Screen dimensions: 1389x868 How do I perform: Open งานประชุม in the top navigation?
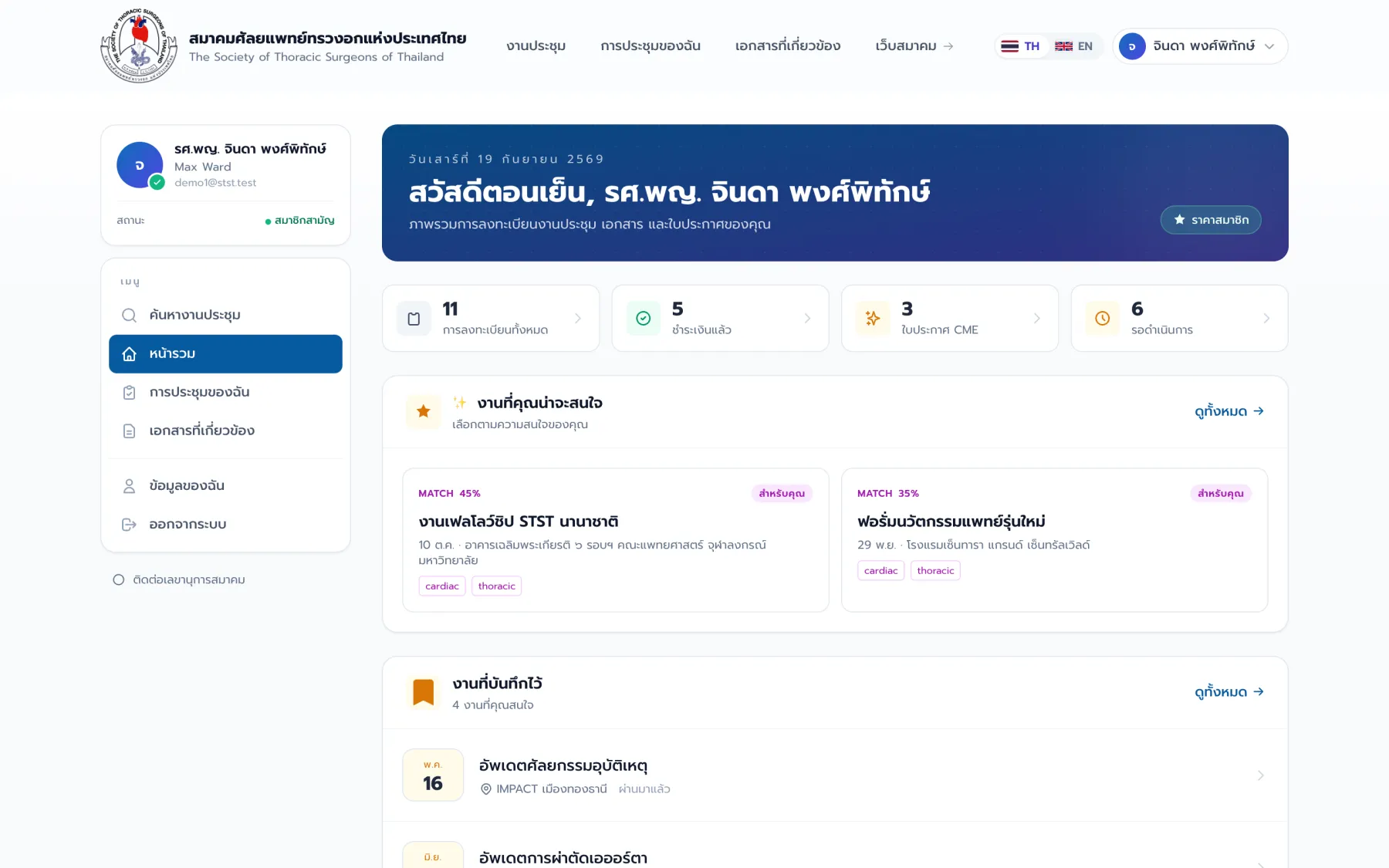(x=536, y=46)
